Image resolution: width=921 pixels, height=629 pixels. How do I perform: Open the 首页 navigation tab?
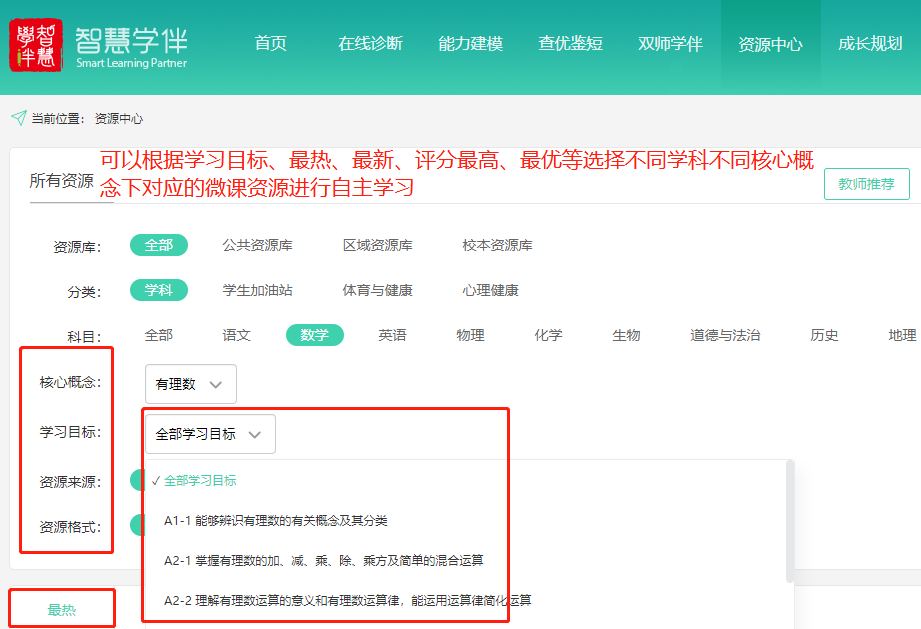click(270, 44)
